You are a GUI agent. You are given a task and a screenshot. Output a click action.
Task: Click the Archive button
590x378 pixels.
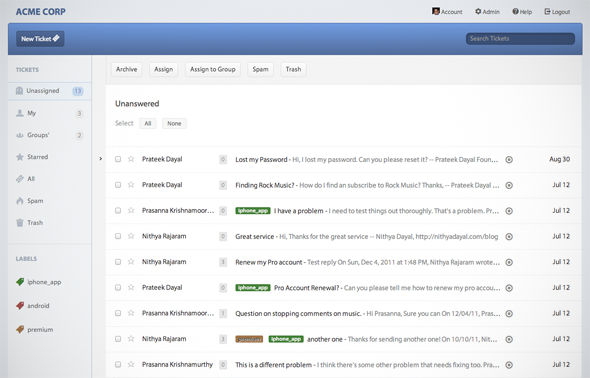point(126,69)
